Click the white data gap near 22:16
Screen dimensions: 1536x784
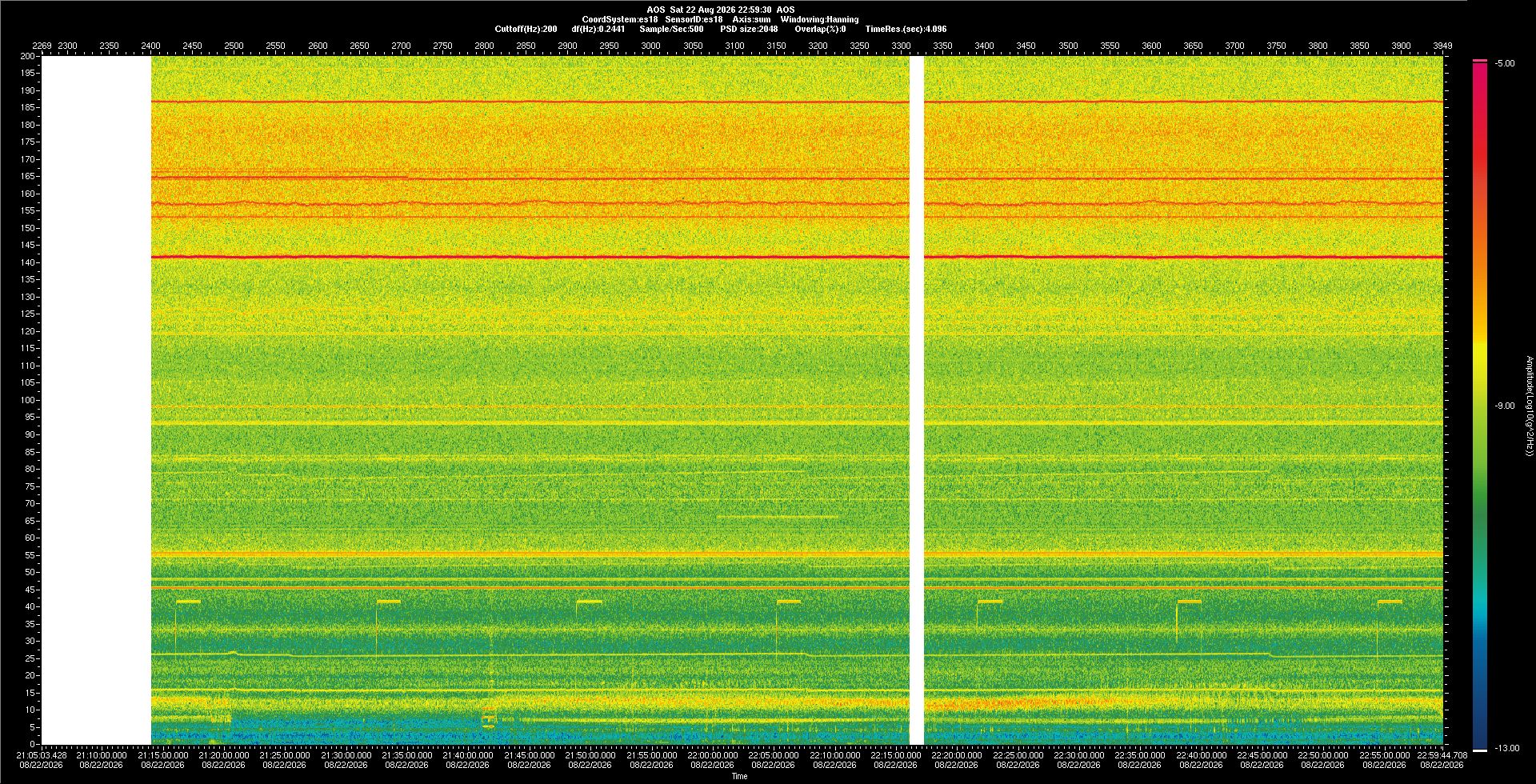pos(917,400)
